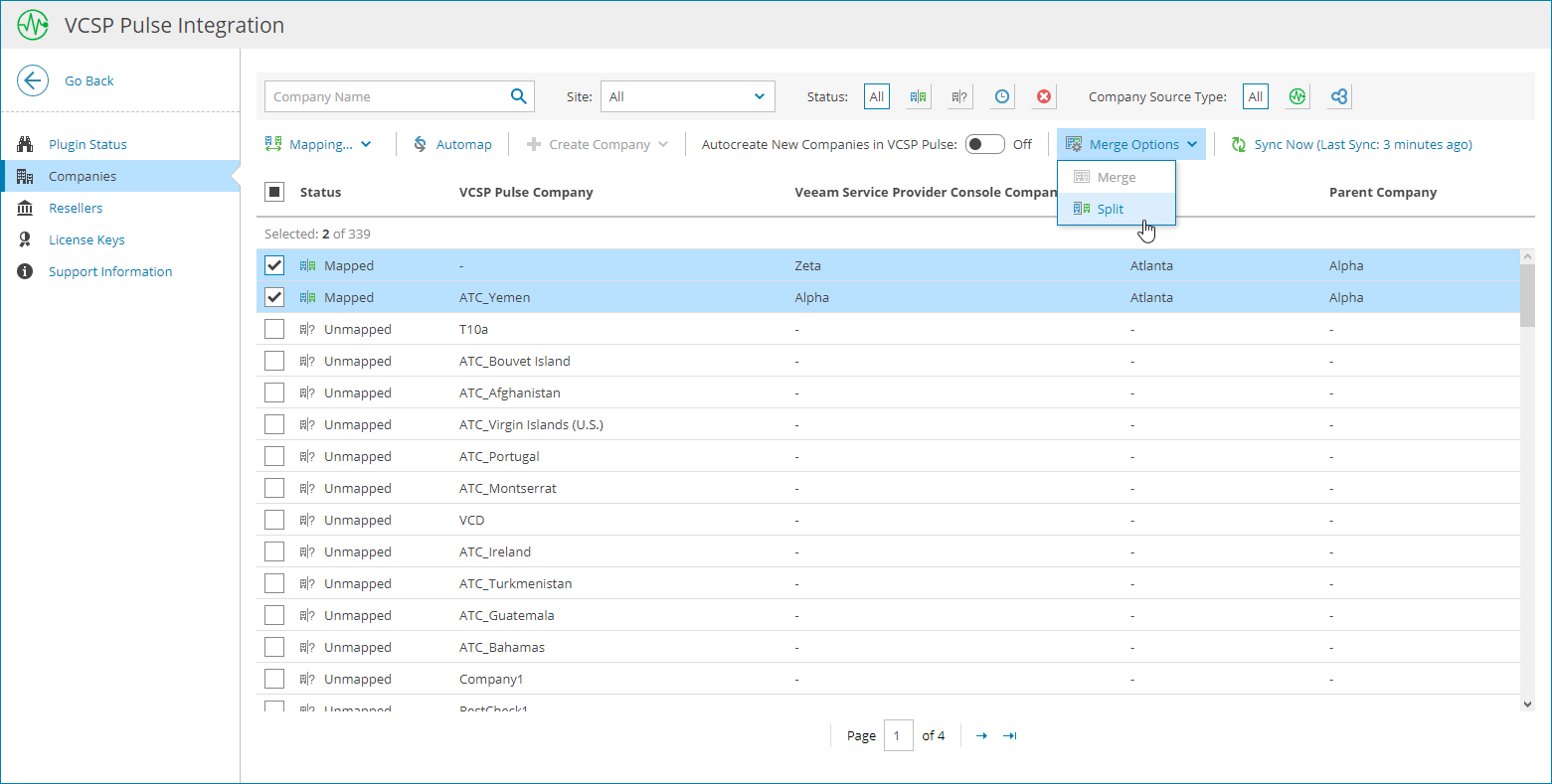Check the ATC_Afghanistan row checkbox
Image resolution: width=1552 pixels, height=784 pixels.
click(275, 392)
